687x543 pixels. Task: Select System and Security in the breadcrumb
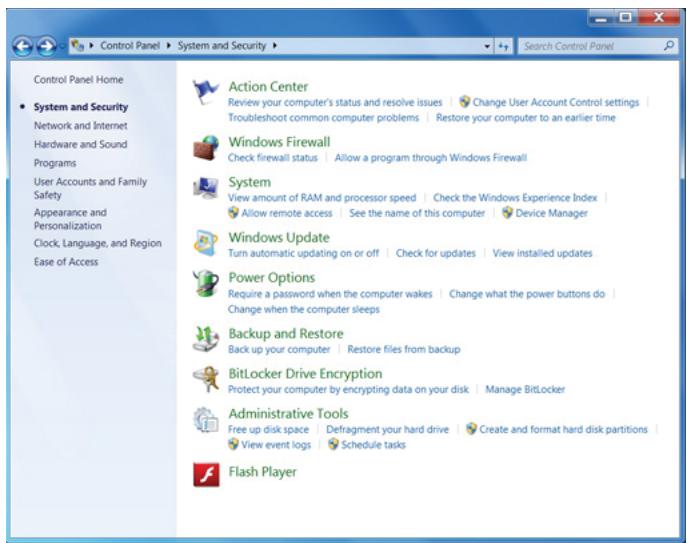click(222, 46)
